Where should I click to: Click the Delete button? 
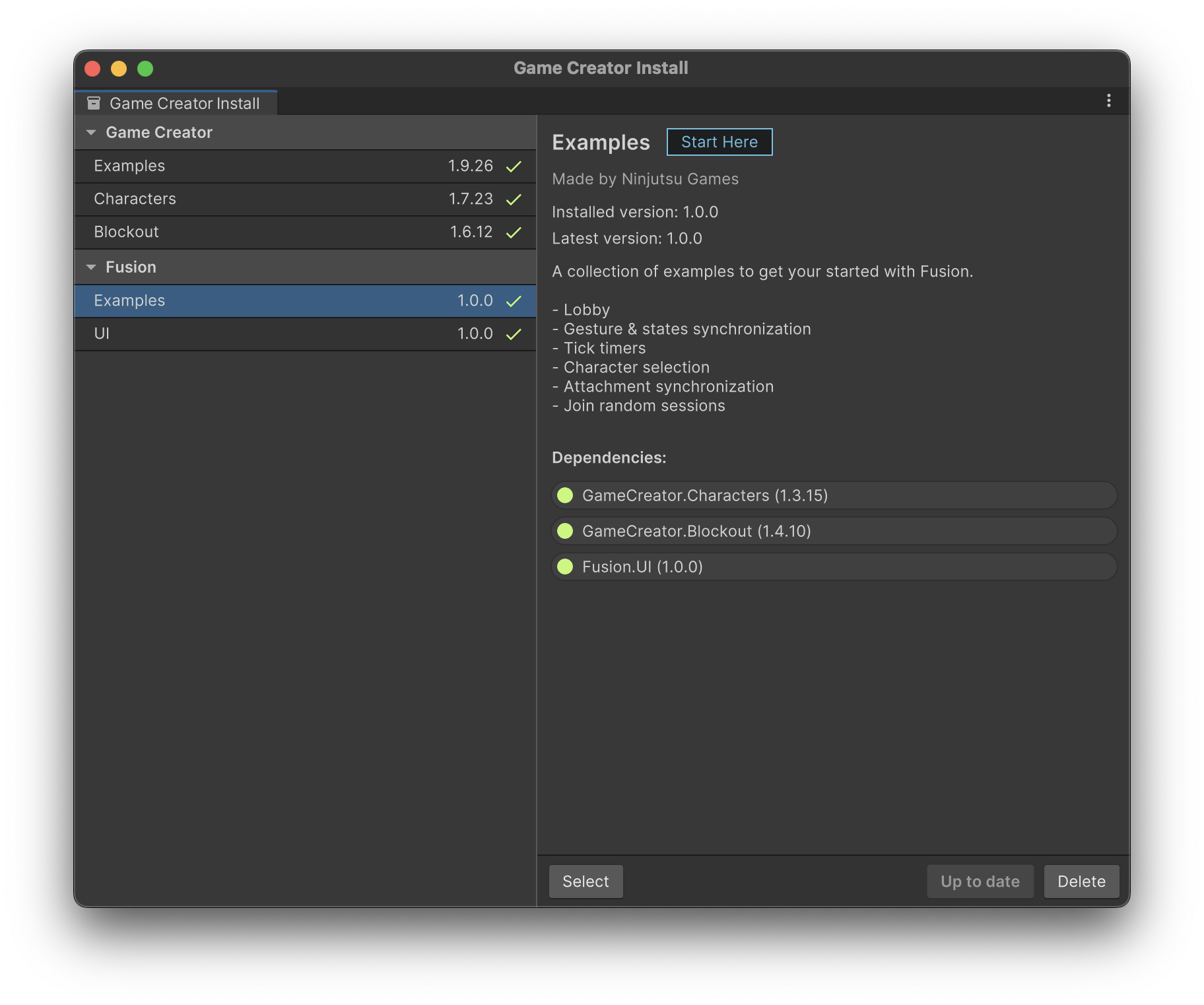[1081, 882]
